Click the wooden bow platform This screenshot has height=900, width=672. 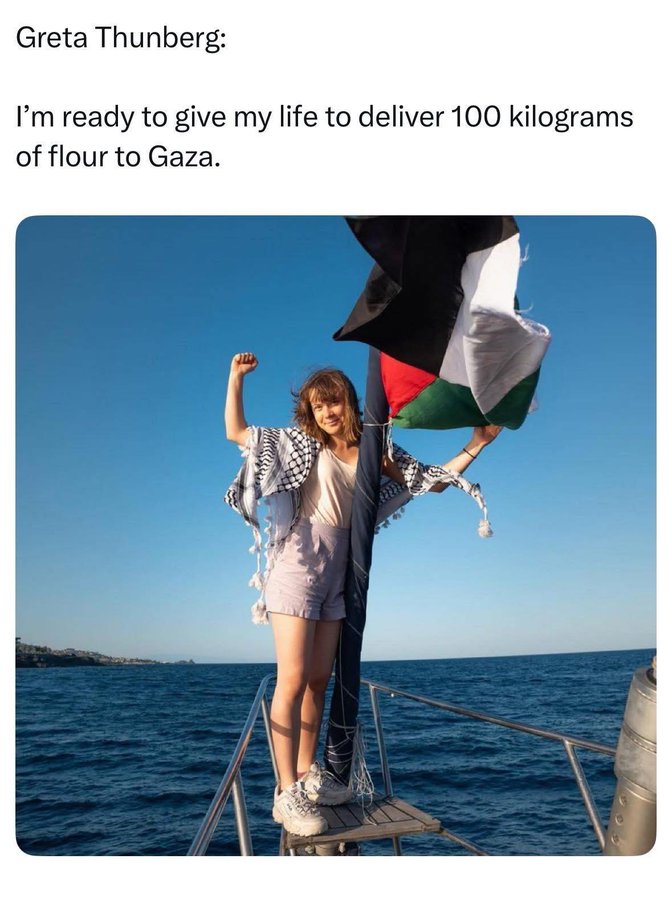(367, 818)
